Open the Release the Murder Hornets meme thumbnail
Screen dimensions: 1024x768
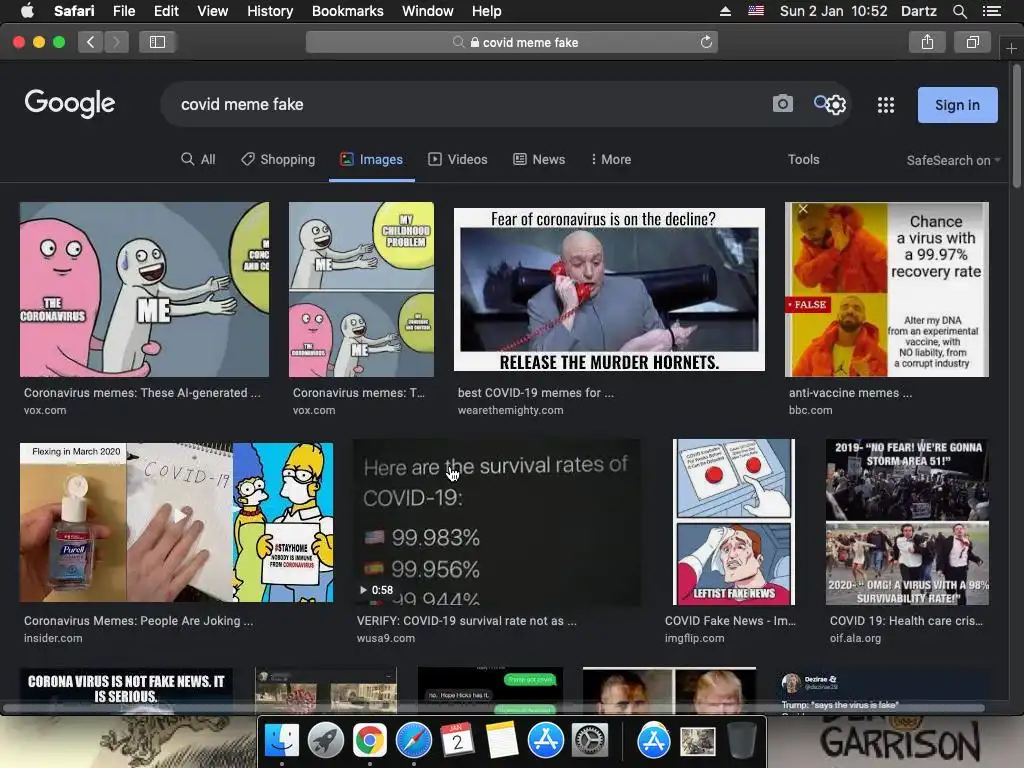coord(609,289)
